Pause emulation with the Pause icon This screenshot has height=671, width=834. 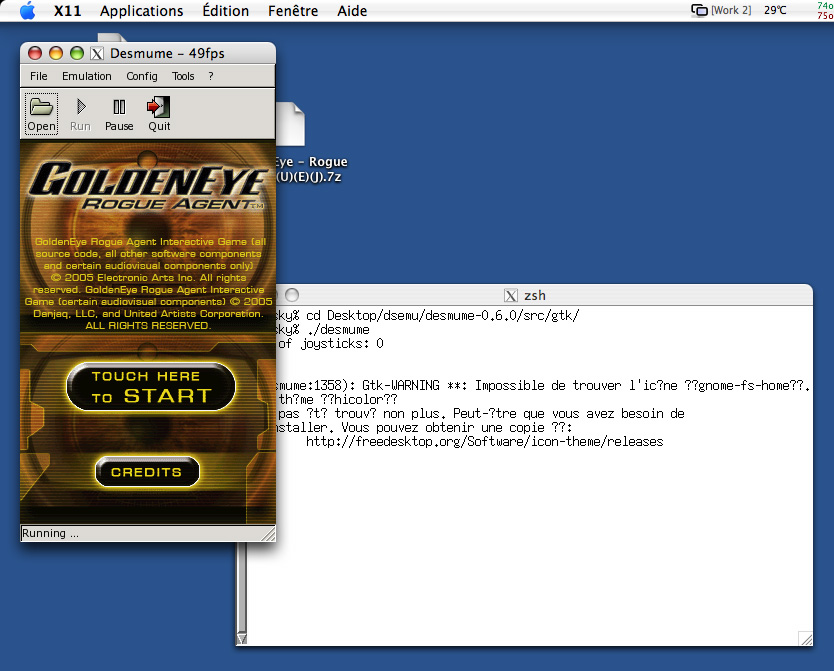pyautogui.click(x=119, y=114)
